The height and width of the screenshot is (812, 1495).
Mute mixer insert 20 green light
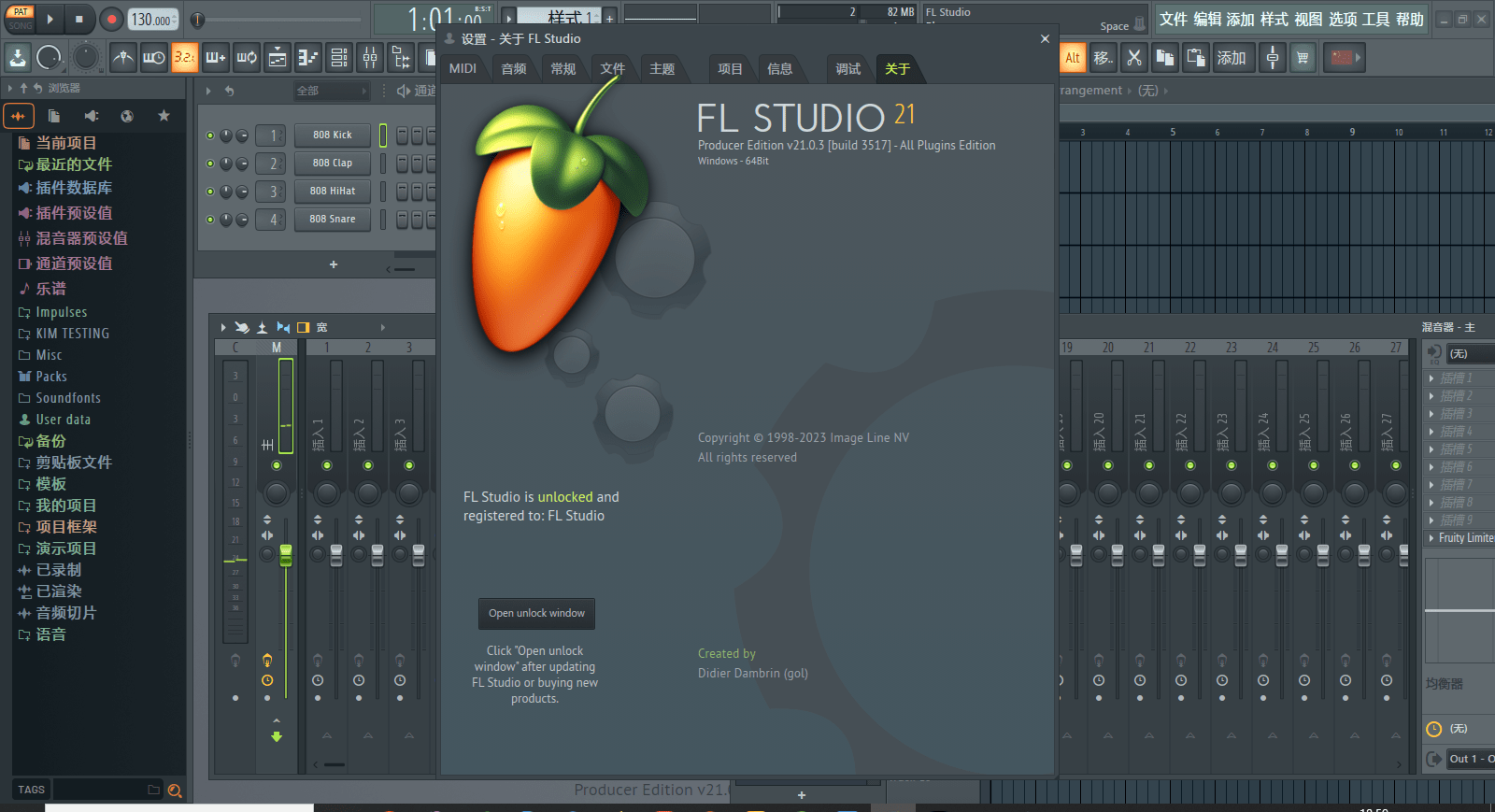(1108, 465)
